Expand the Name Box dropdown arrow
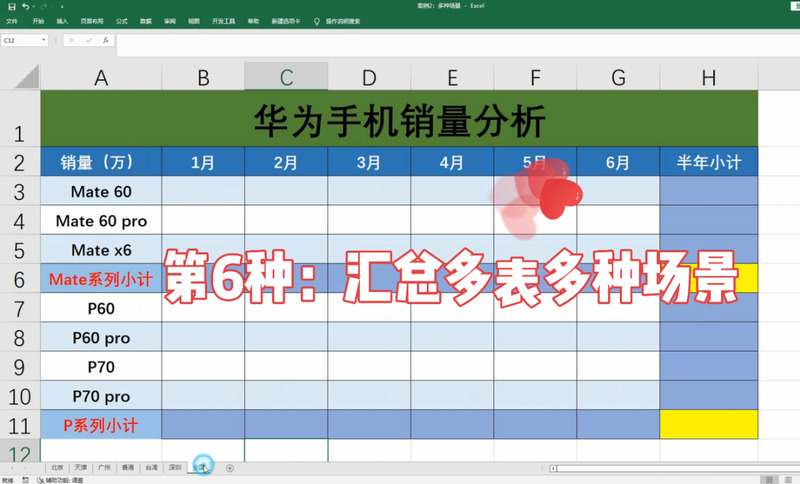Image resolution: width=800 pixels, height=484 pixels. point(44,40)
